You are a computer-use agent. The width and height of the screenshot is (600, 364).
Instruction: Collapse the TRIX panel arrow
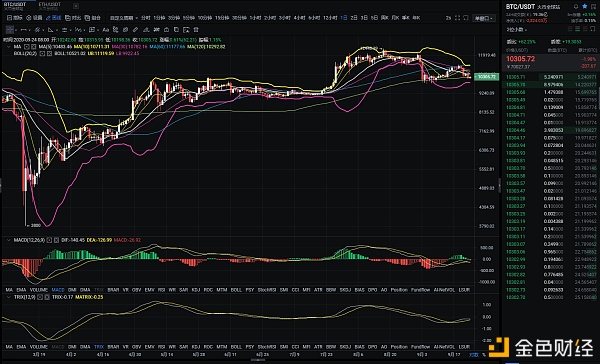(x=8, y=297)
